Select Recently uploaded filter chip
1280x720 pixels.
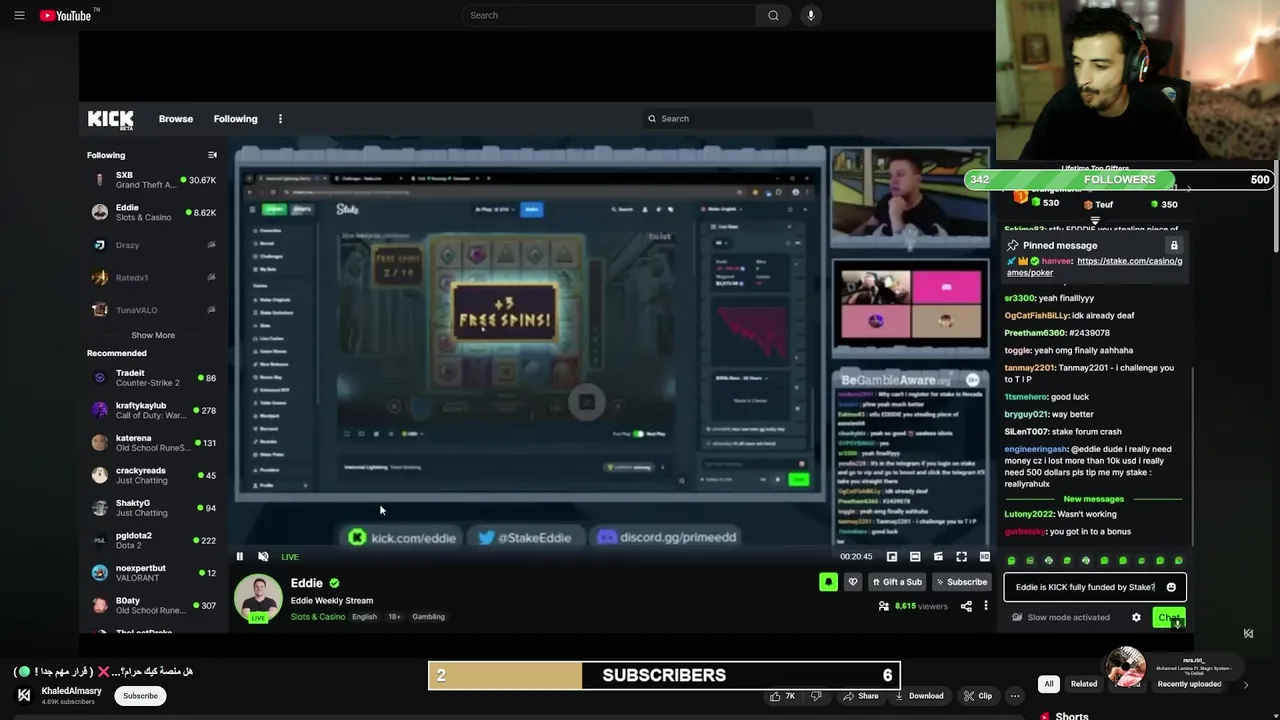click(1189, 684)
